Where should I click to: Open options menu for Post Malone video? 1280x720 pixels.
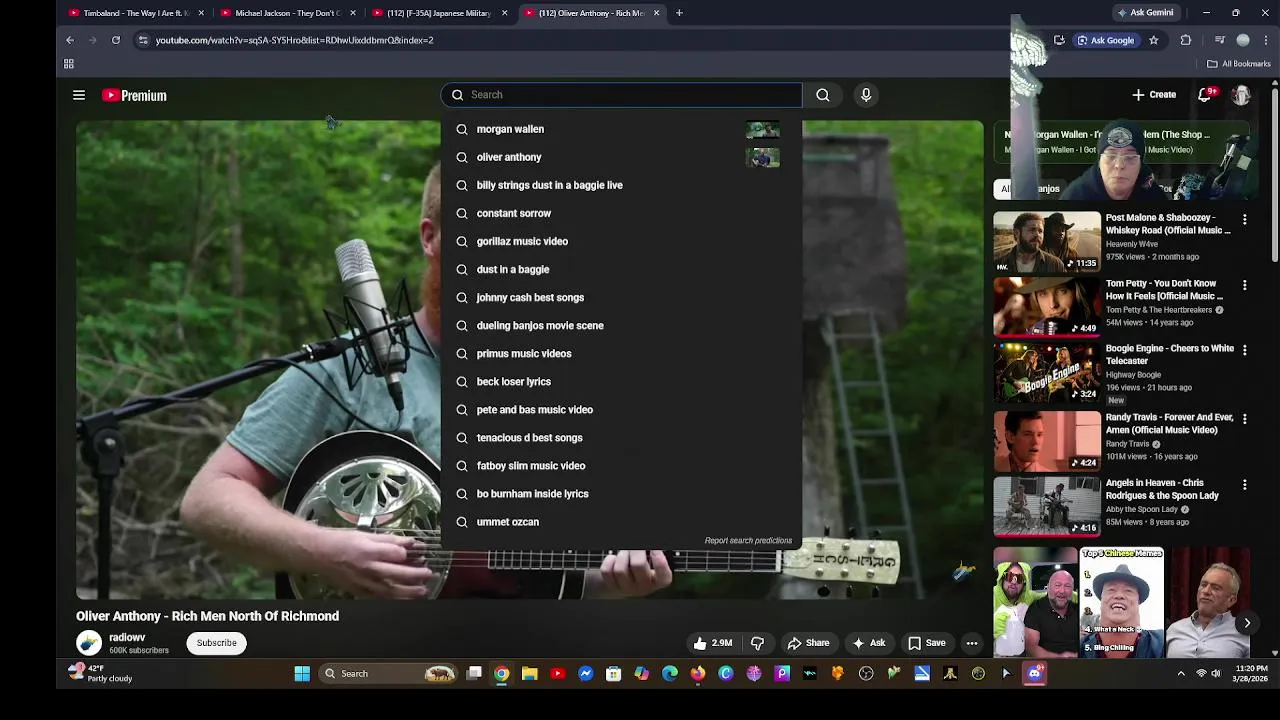(1245, 219)
